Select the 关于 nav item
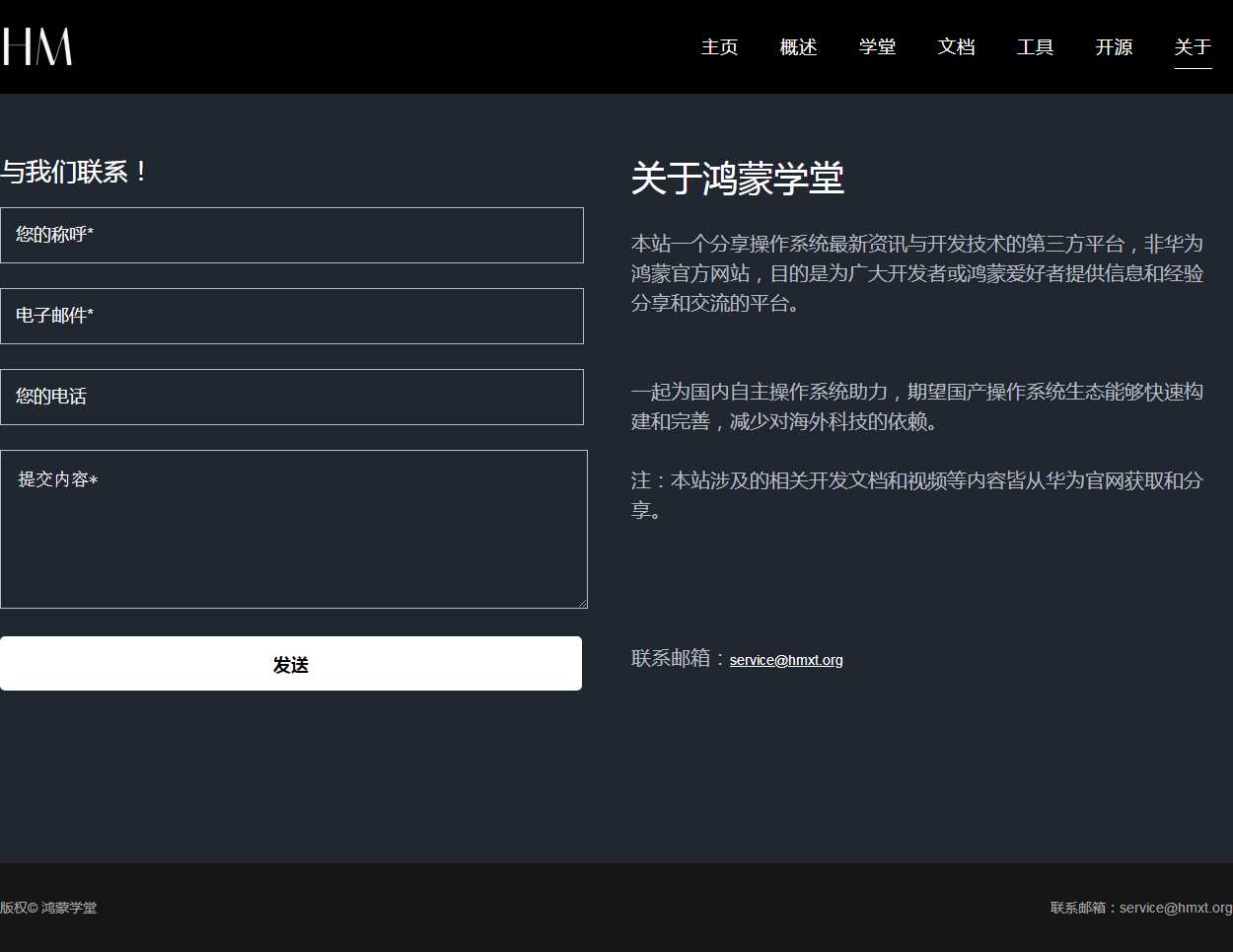The width and height of the screenshot is (1233, 952). coord(1193,47)
